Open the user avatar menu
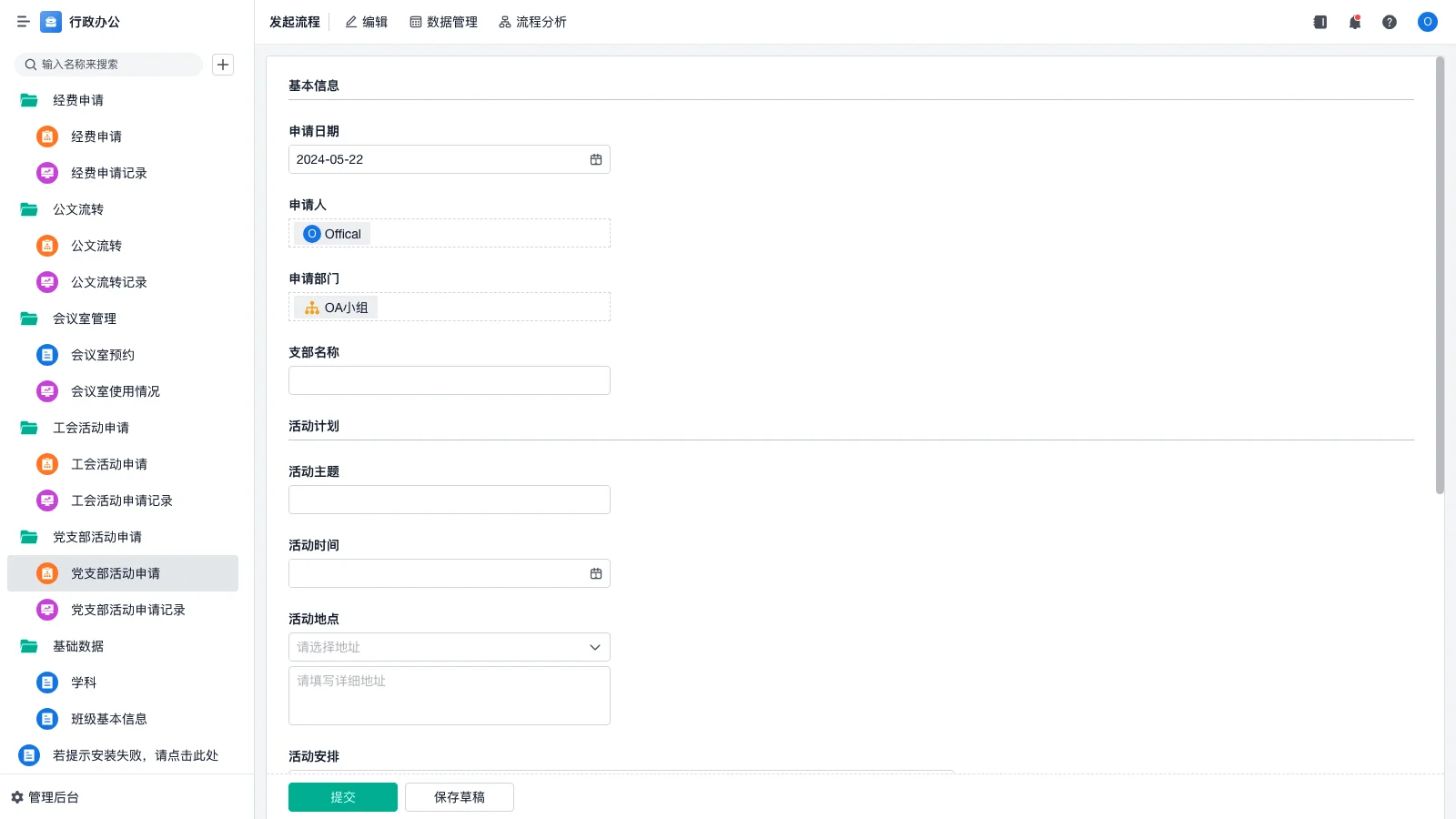Viewport: 1456px width, 819px height. click(1428, 22)
